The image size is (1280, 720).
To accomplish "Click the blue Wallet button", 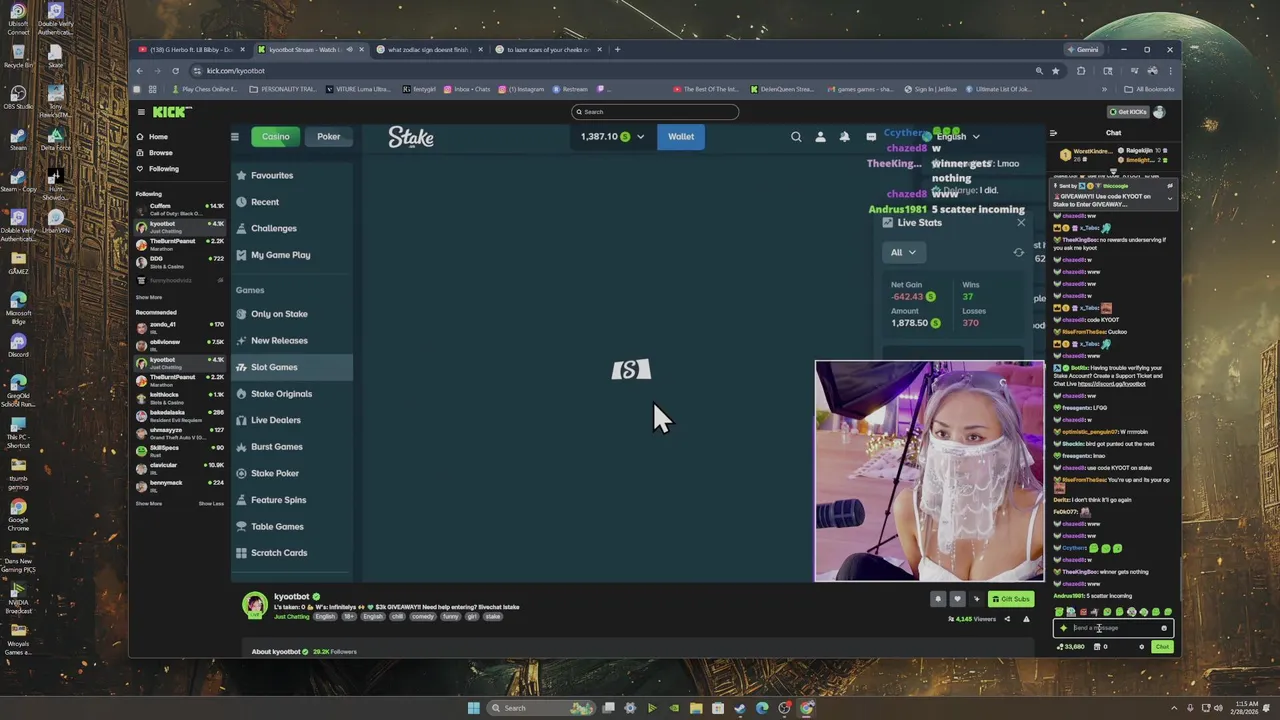I will 681,137.
